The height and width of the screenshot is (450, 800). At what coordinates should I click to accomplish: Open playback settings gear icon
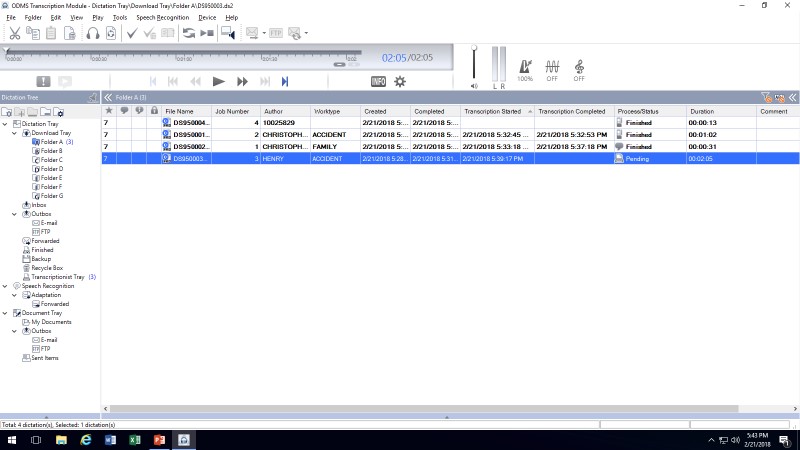click(x=400, y=82)
